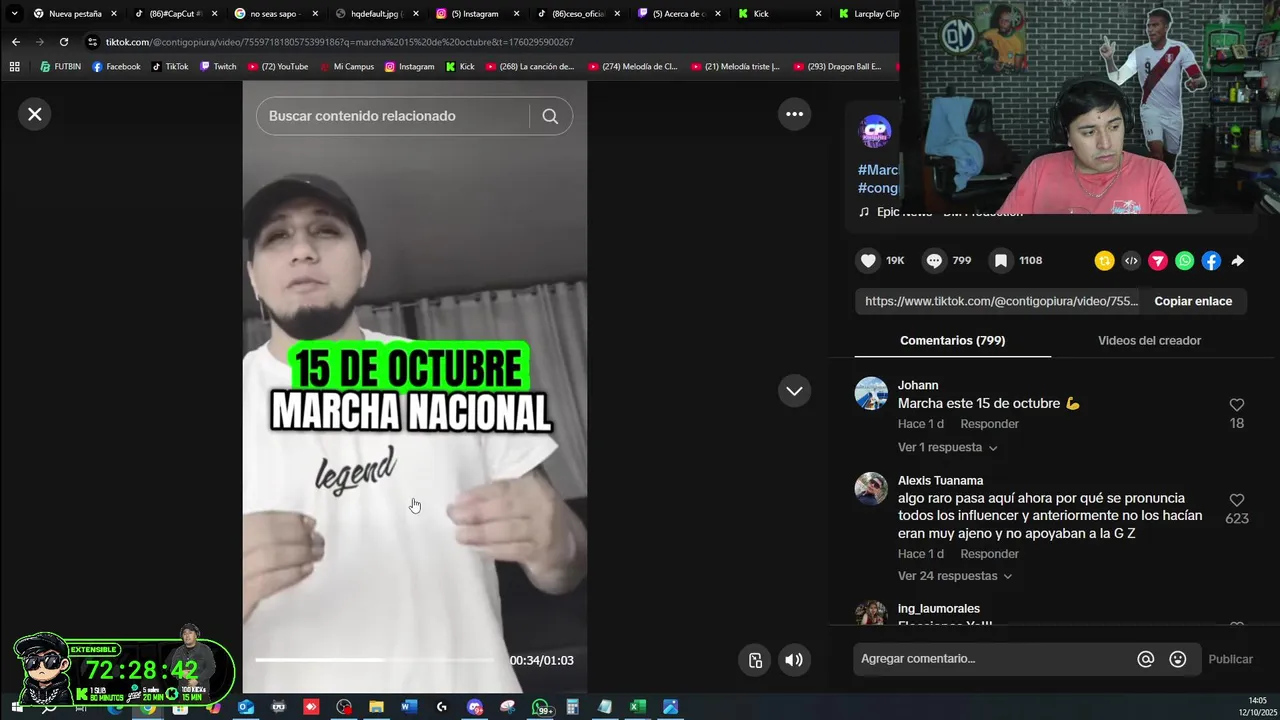The height and width of the screenshot is (720, 1280).
Task: Open site info icon in address bar
Action: (92, 42)
